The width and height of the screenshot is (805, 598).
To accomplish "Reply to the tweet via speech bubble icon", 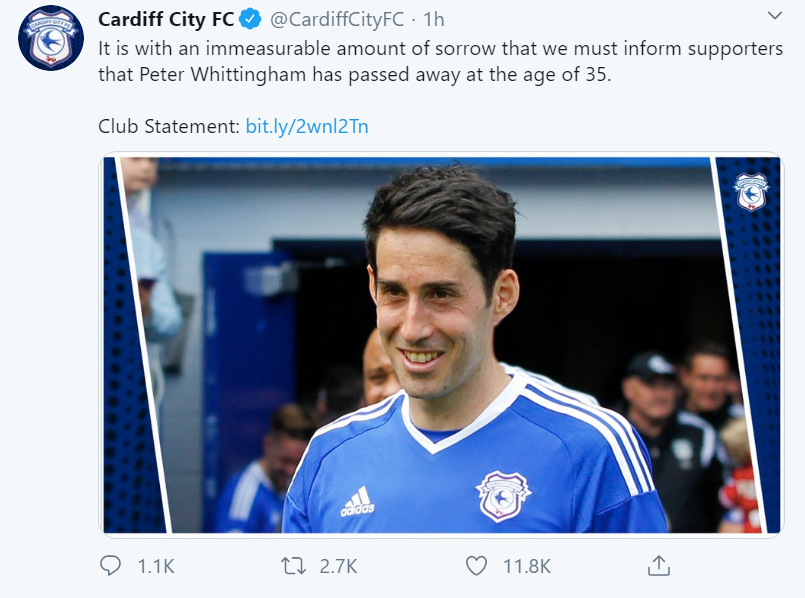I will coord(110,566).
